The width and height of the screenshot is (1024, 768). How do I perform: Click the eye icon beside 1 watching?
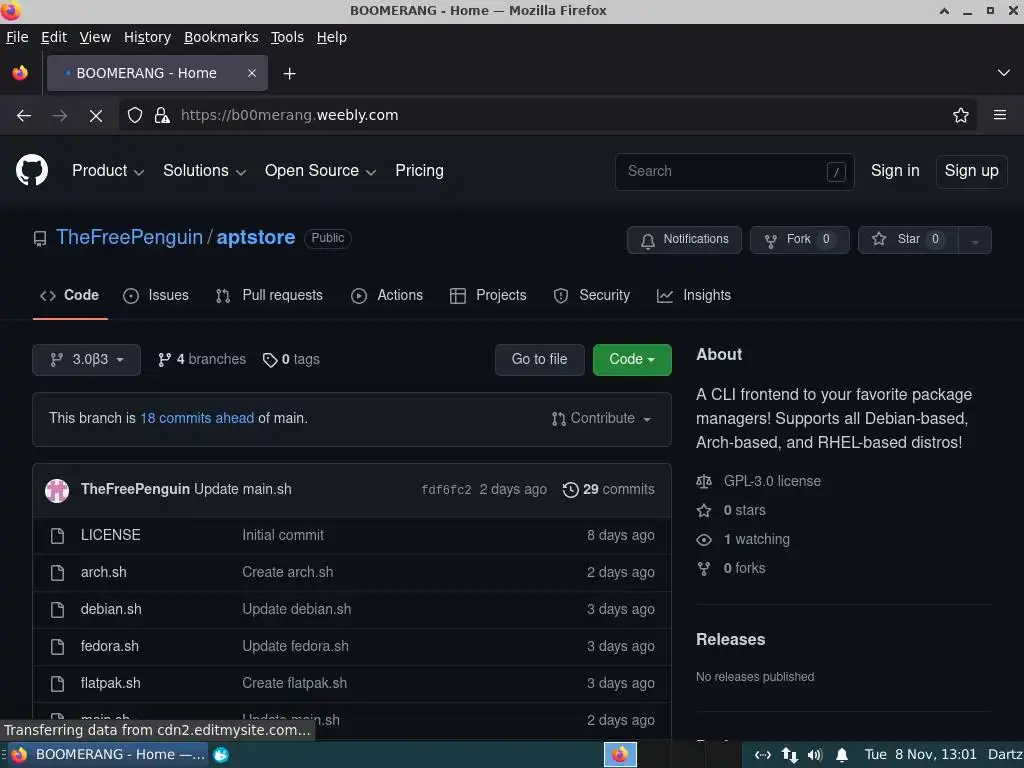pos(703,539)
